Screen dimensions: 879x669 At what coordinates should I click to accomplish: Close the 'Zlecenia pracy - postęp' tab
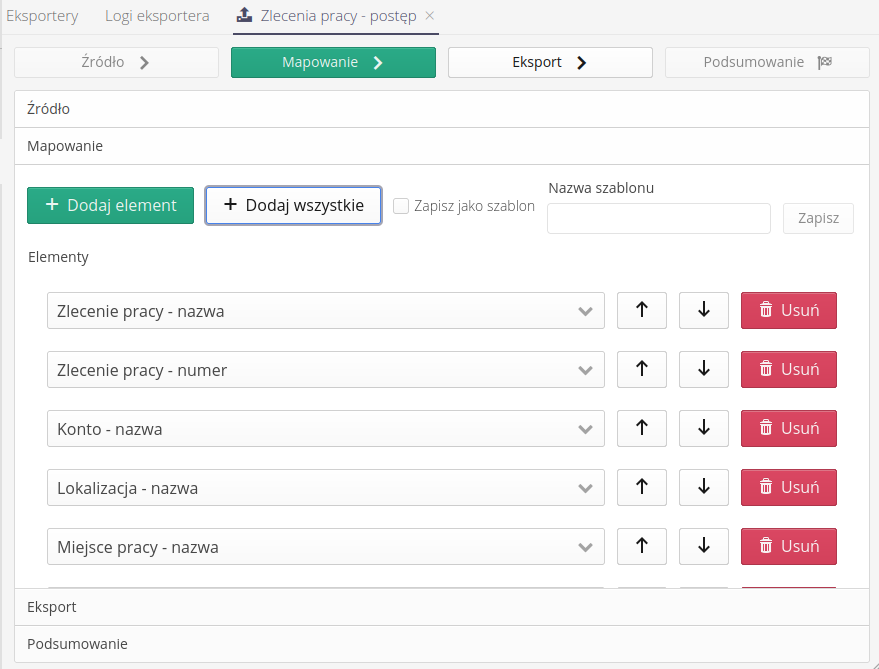430,16
